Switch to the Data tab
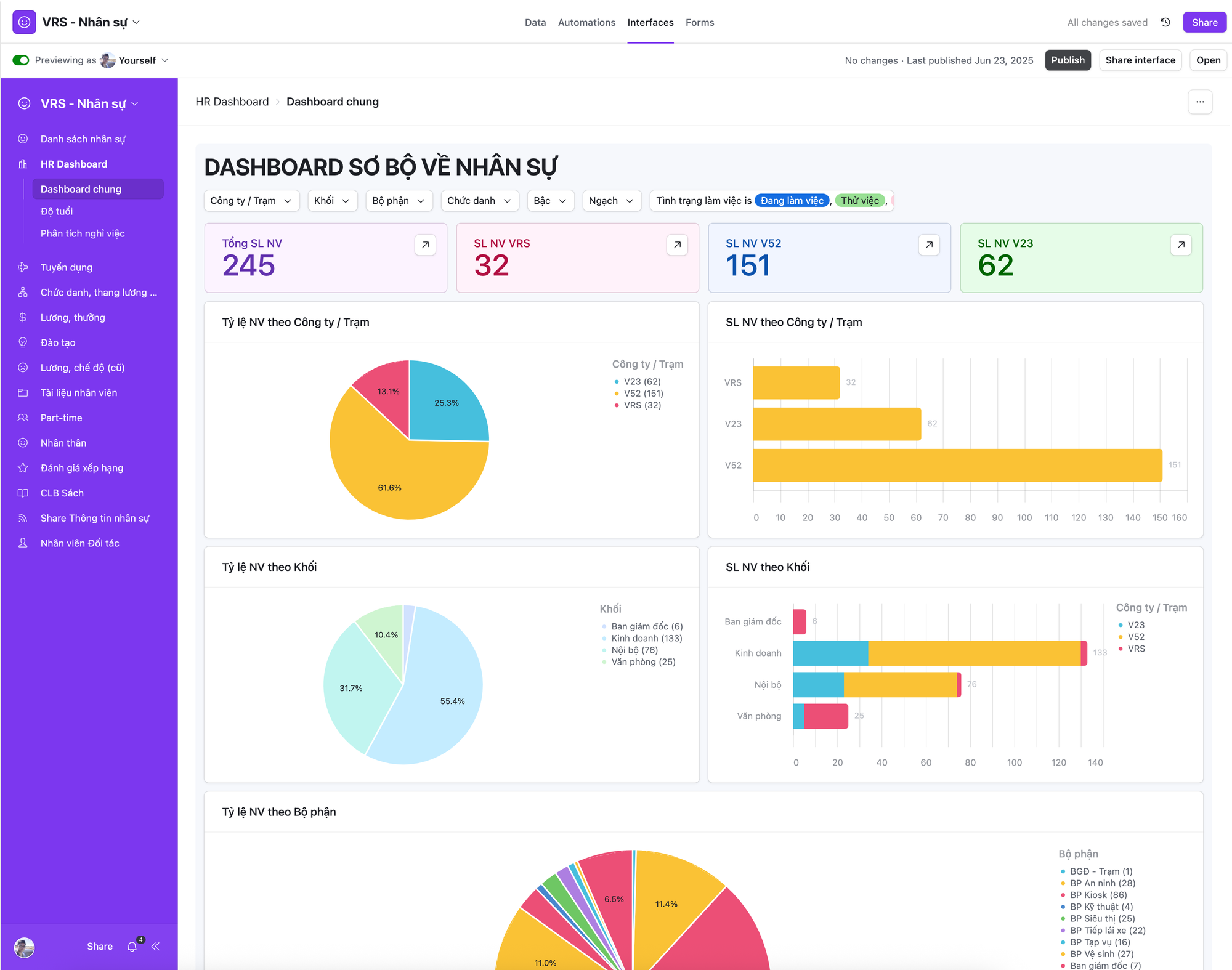This screenshot has width=1232, height=970. click(535, 23)
